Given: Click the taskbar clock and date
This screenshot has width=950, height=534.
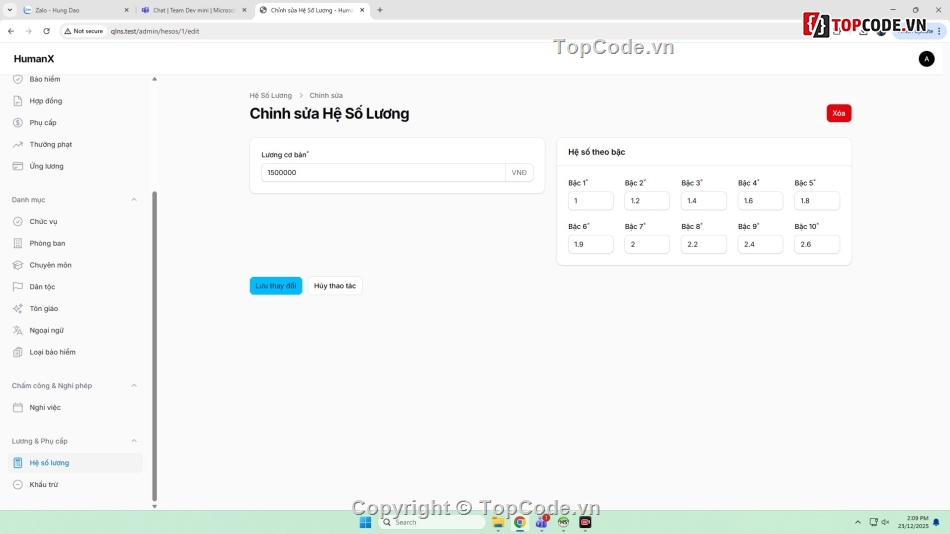Looking at the screenshot, I should click(x=913, y=522).
